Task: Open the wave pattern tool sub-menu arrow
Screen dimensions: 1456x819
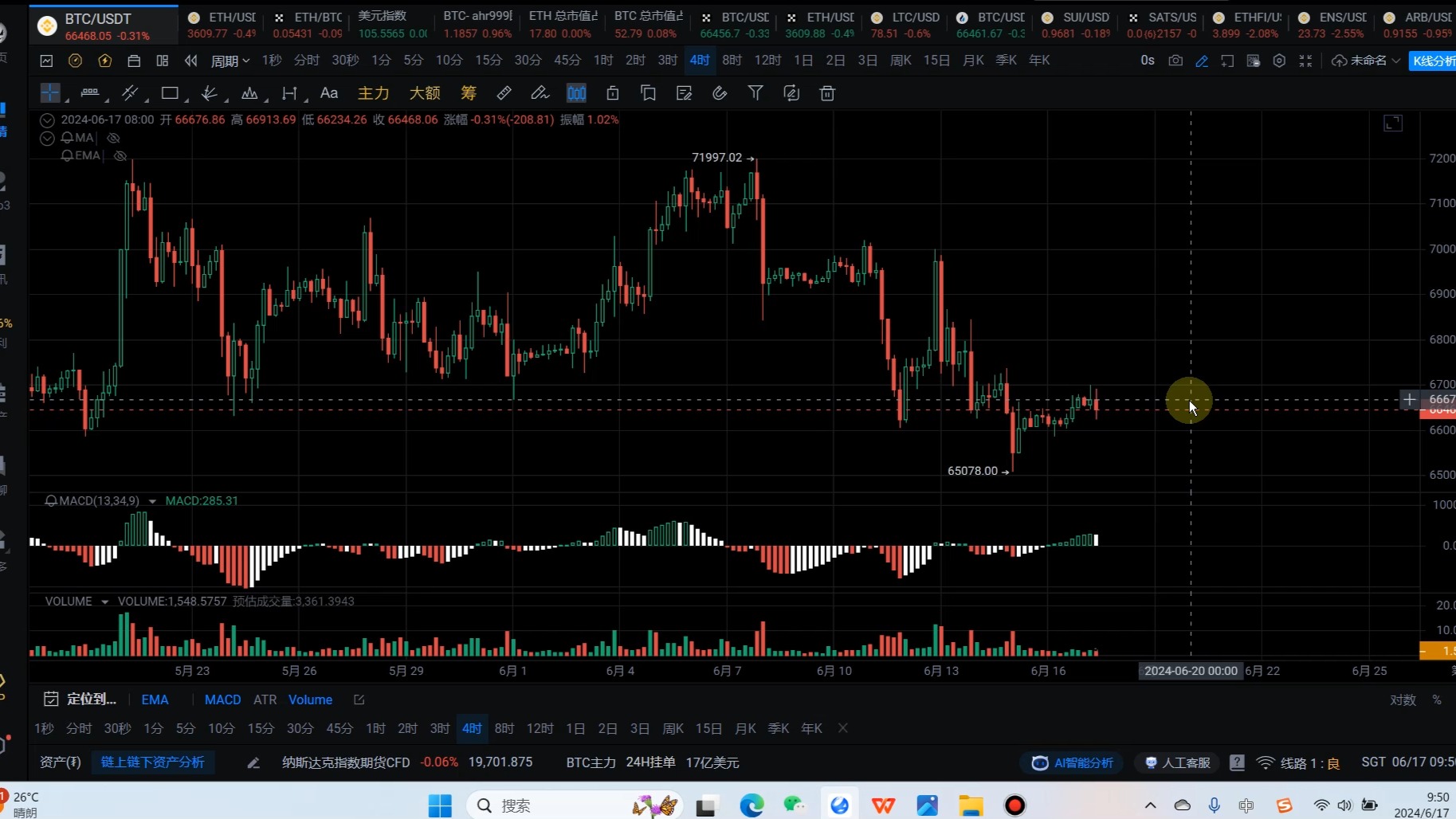Action: click(x=266, y=100)
